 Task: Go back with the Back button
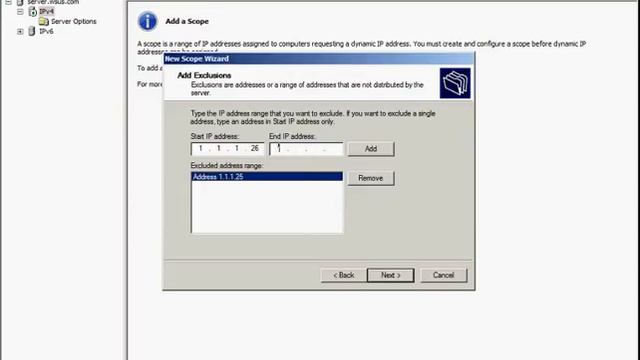(343, 275)
